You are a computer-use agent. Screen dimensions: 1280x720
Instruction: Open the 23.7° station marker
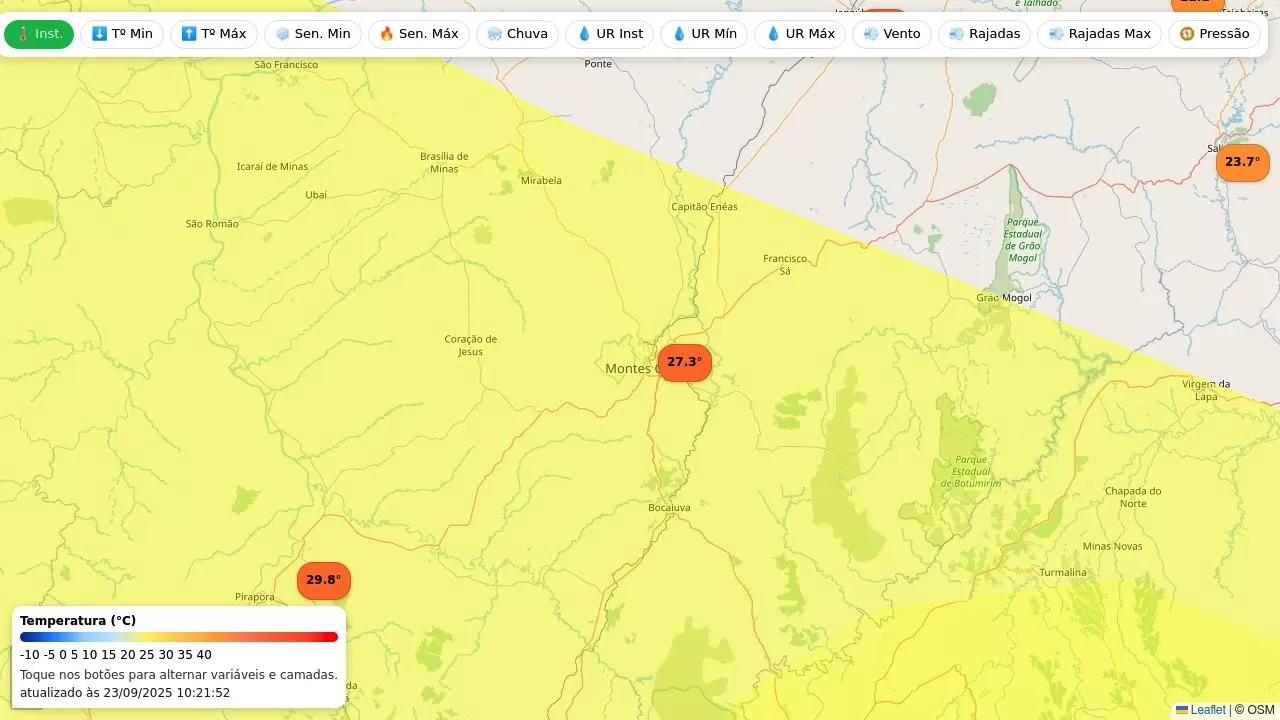tap(1242, 162)
